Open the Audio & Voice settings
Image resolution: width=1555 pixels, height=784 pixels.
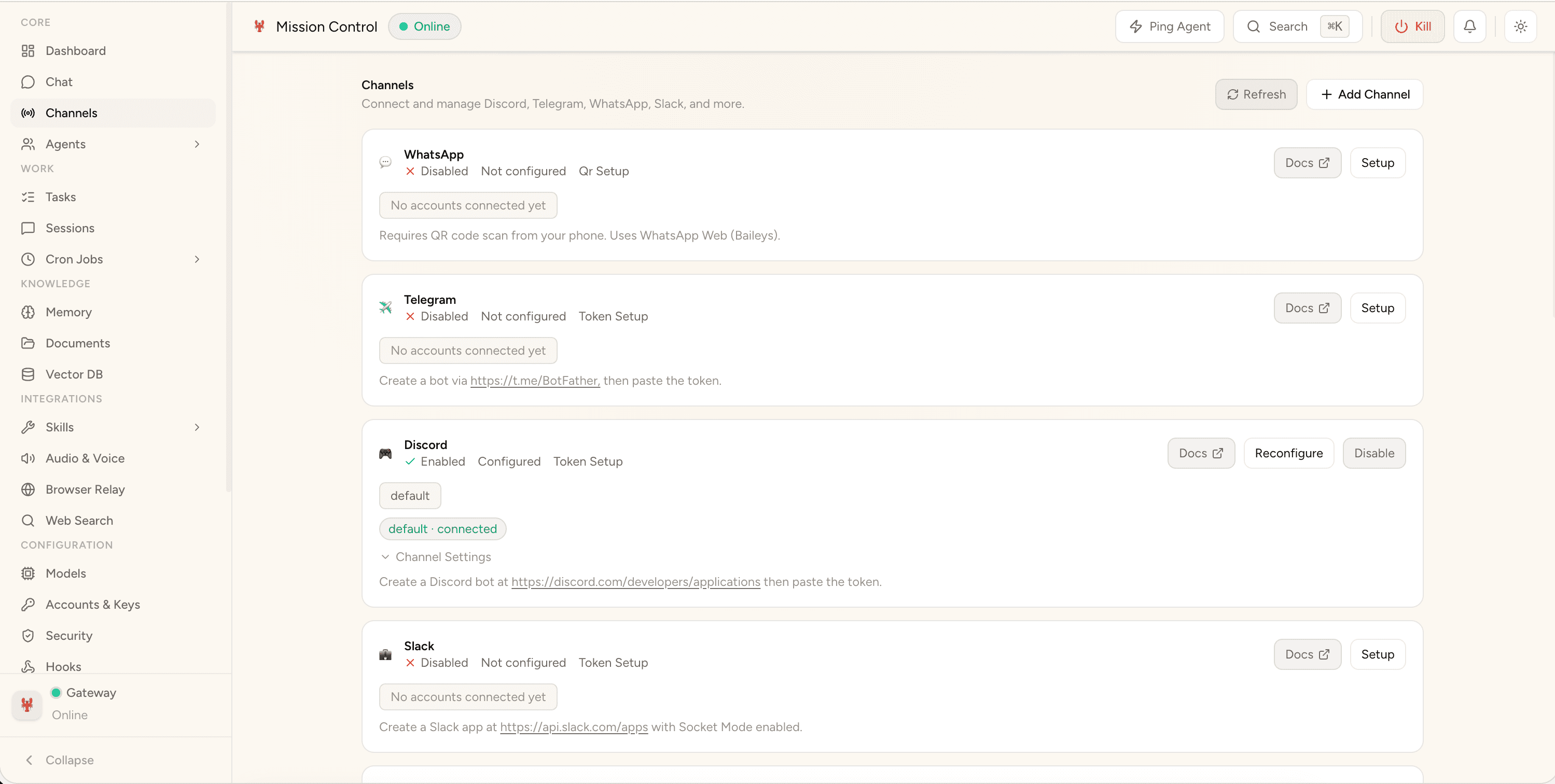[x=85, y=458]
